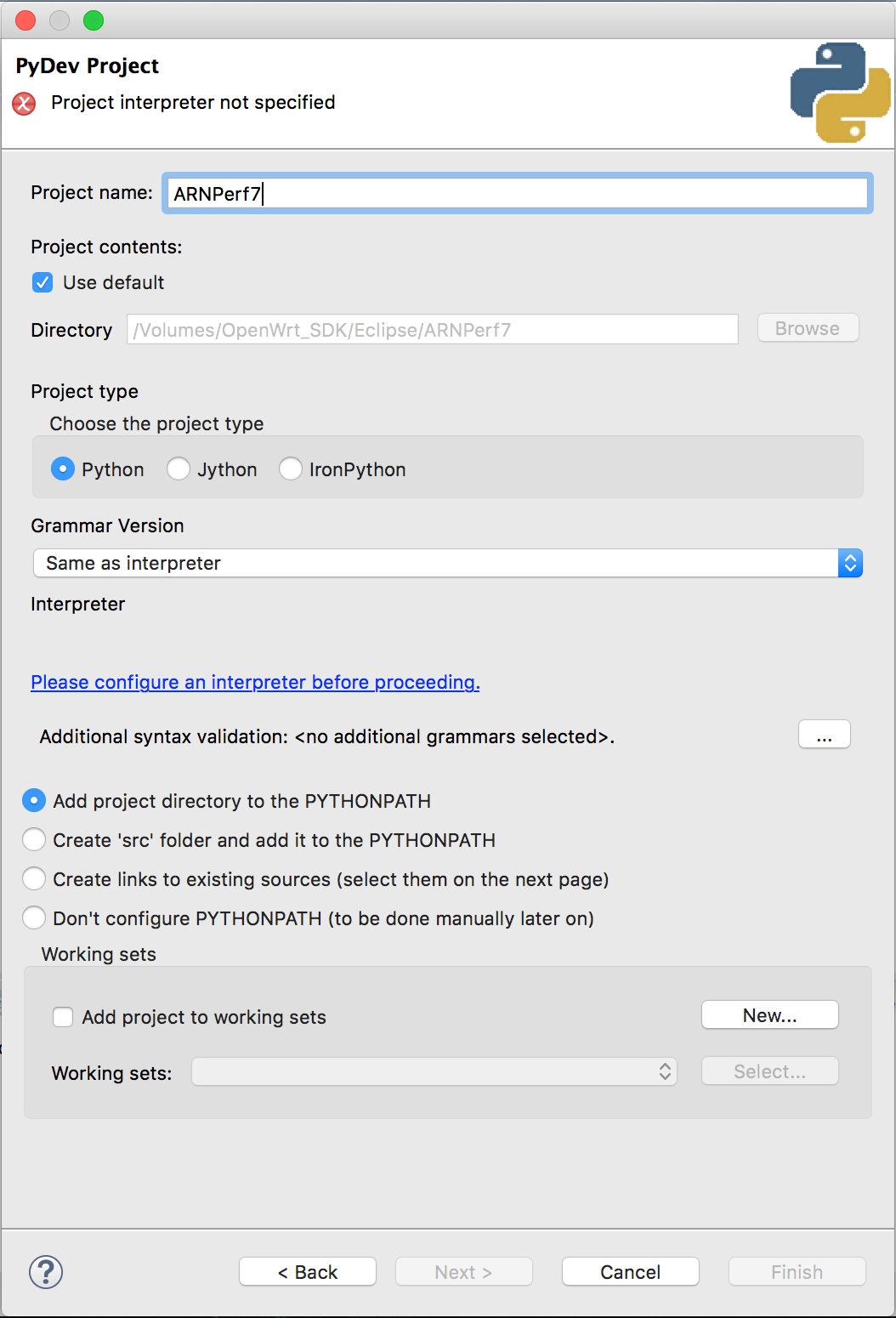The height and width of the screenshot is (1318, 896).
Task: Select the Python project type radio
Action: point(63,469)
